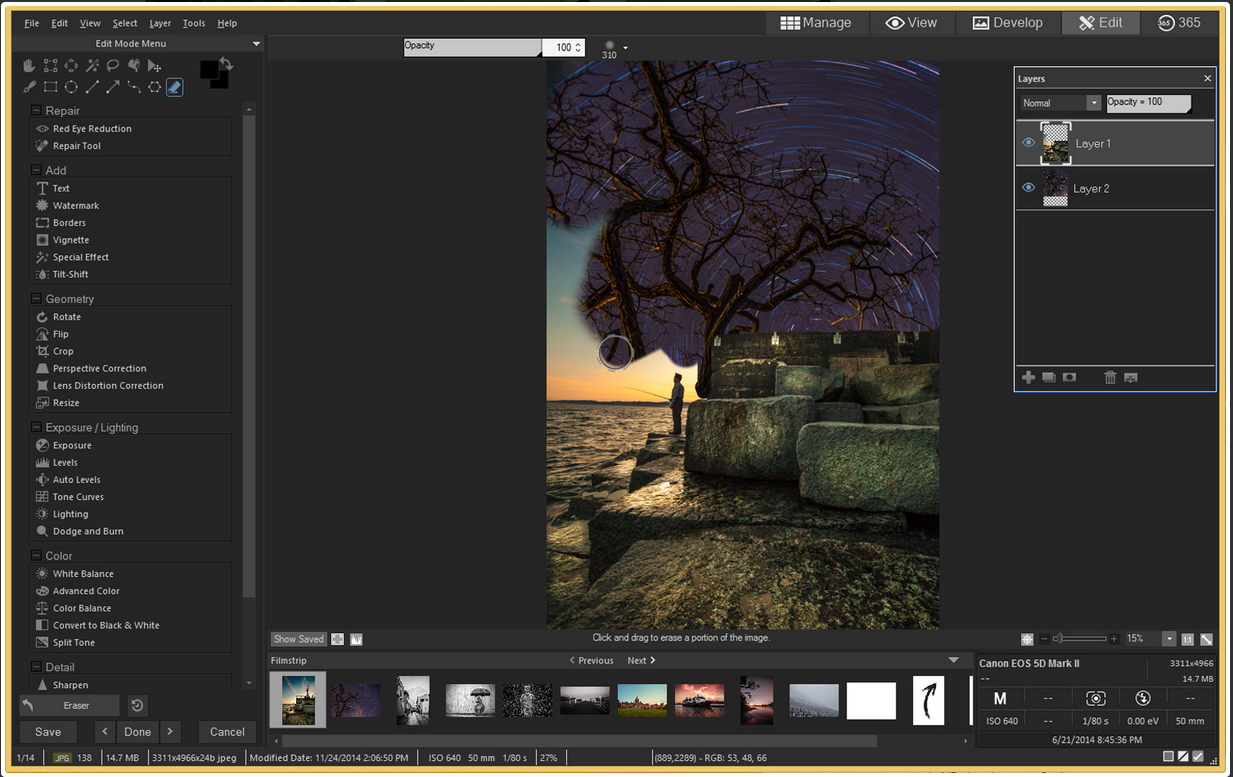Click the Save button
Viewport: 1233px width, 777px height.
[48, 732]
